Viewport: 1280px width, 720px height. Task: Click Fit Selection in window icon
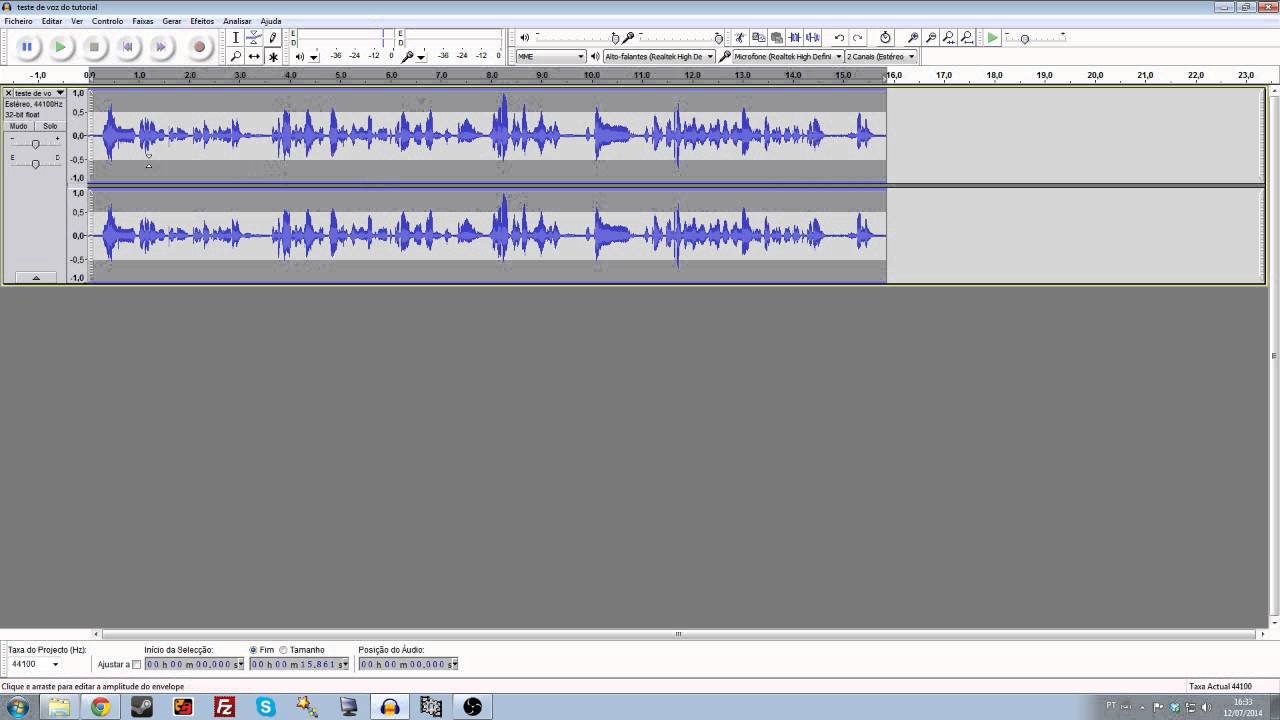[x=949, y=38]
